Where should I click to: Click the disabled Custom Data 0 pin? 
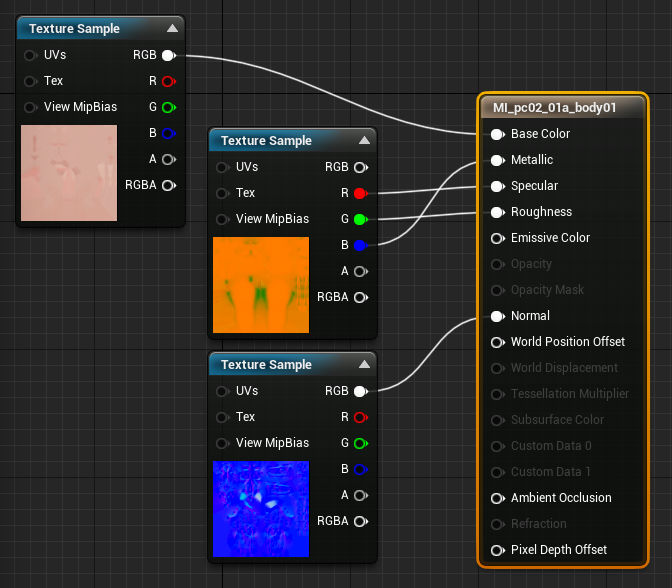(x=498, y=446)
